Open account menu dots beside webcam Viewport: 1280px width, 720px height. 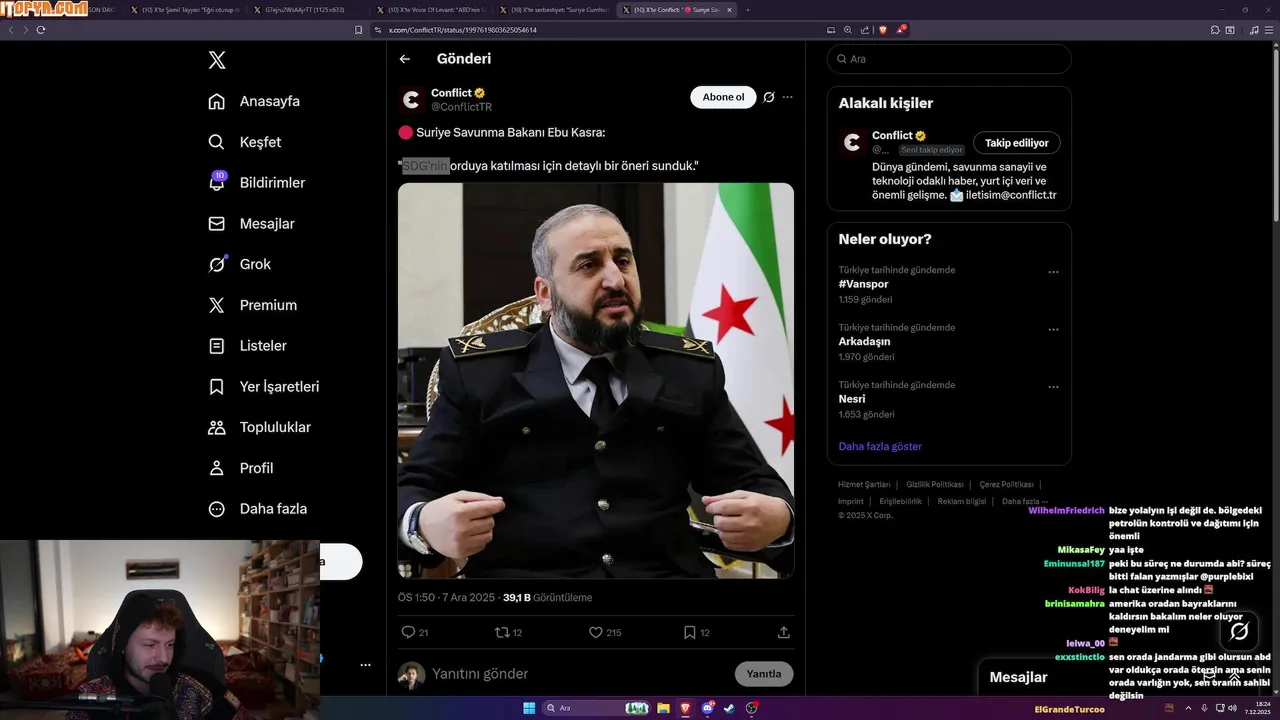365,665
